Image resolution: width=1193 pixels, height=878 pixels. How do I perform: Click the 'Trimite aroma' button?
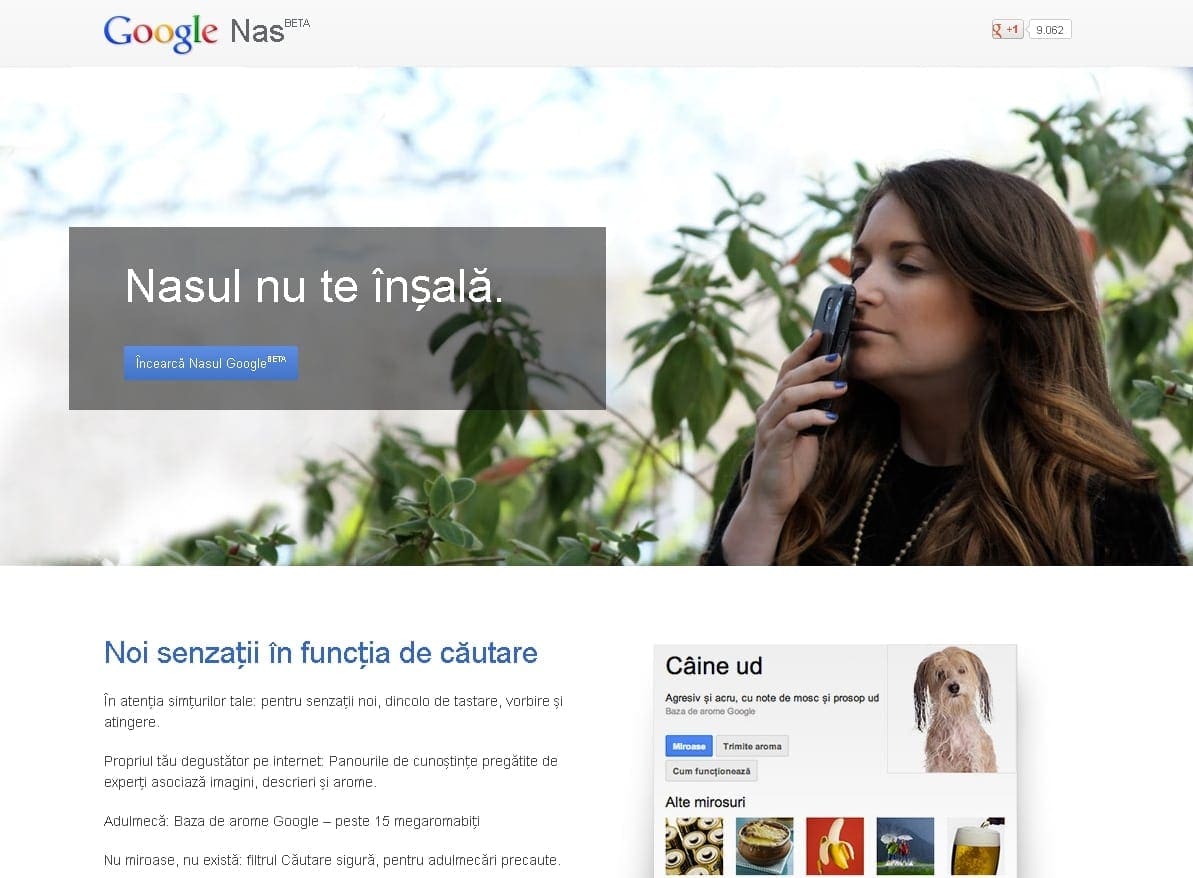[752, 746]
